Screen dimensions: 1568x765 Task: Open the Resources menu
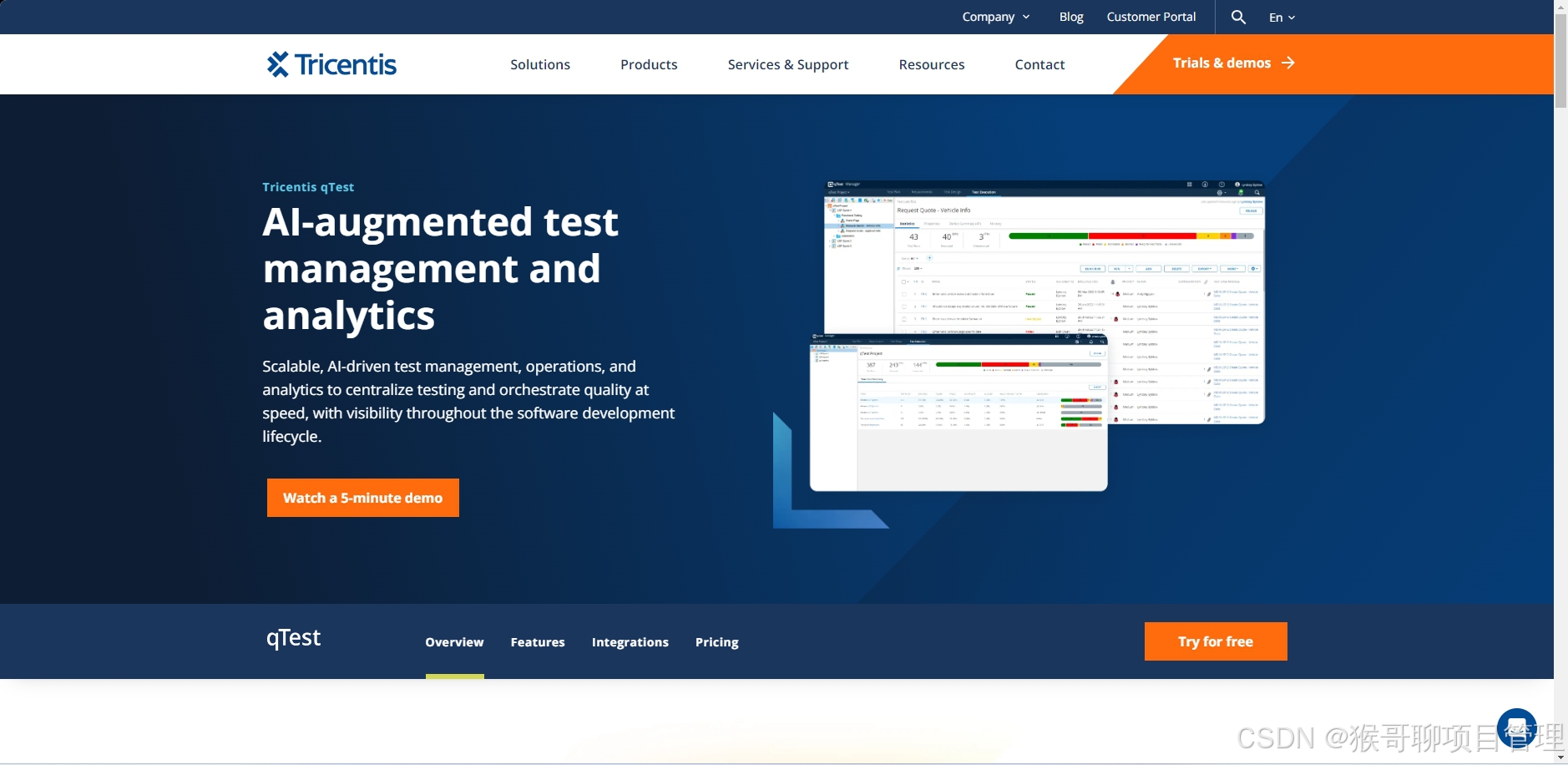pos(932,64)
